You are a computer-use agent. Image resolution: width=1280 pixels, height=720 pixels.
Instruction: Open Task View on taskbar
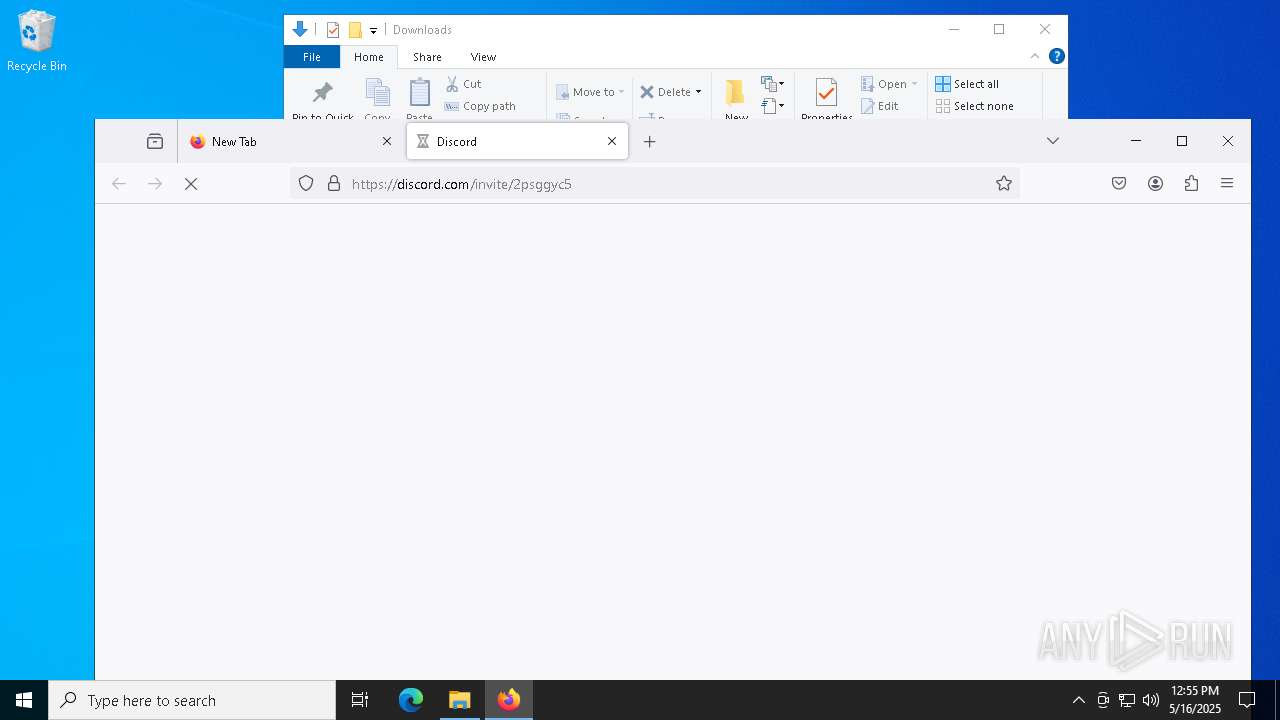pos(360,700)
